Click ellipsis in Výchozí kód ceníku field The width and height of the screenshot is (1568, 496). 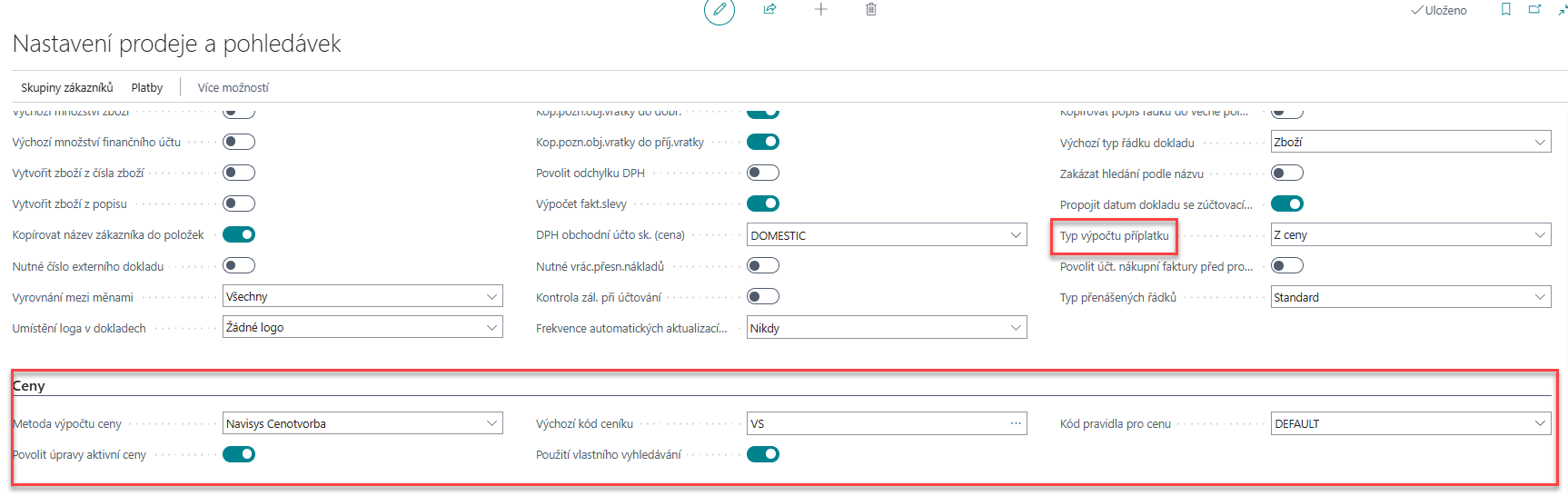coord(1015,423)
